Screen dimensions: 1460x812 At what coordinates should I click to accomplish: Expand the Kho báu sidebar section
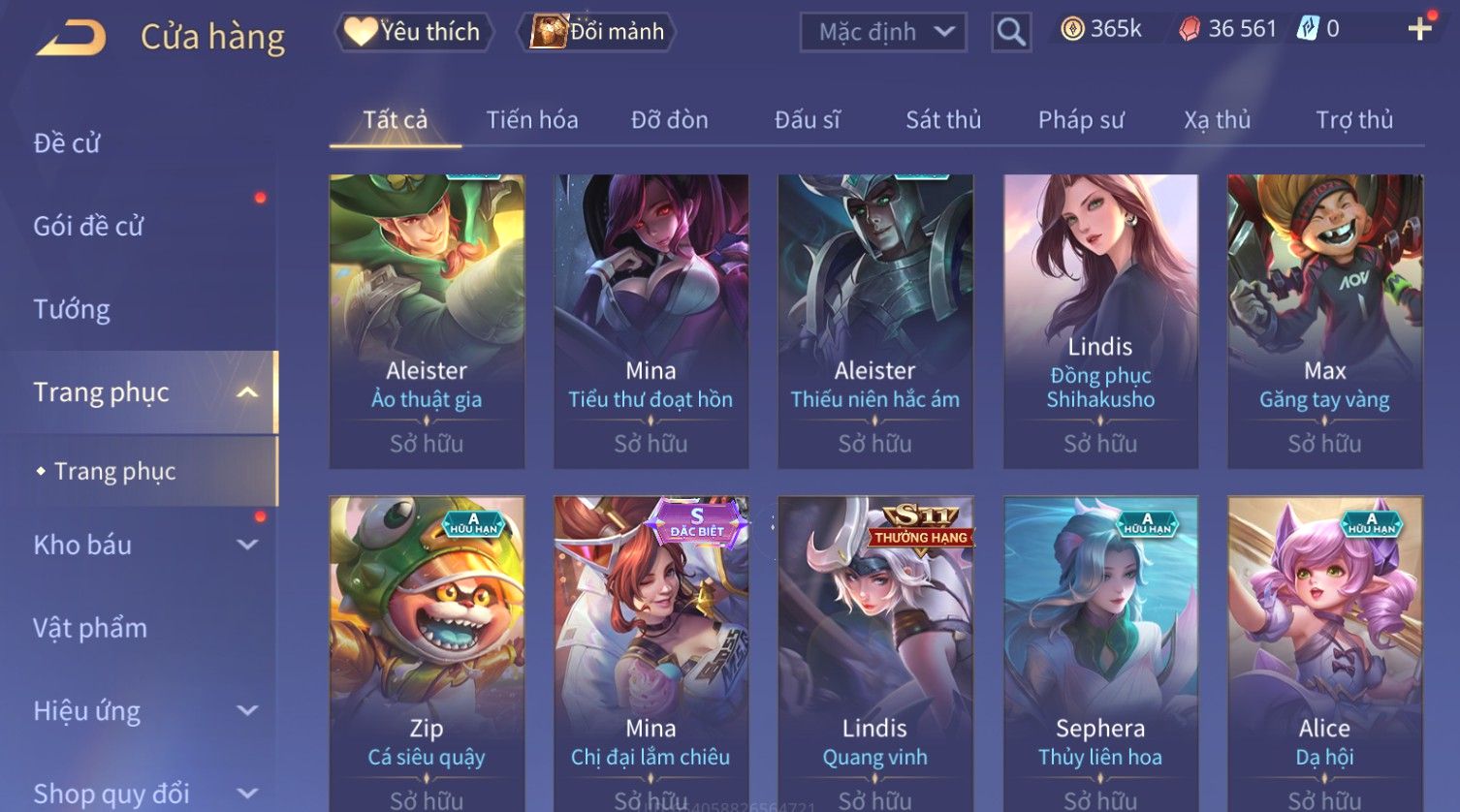coord(247,545)
